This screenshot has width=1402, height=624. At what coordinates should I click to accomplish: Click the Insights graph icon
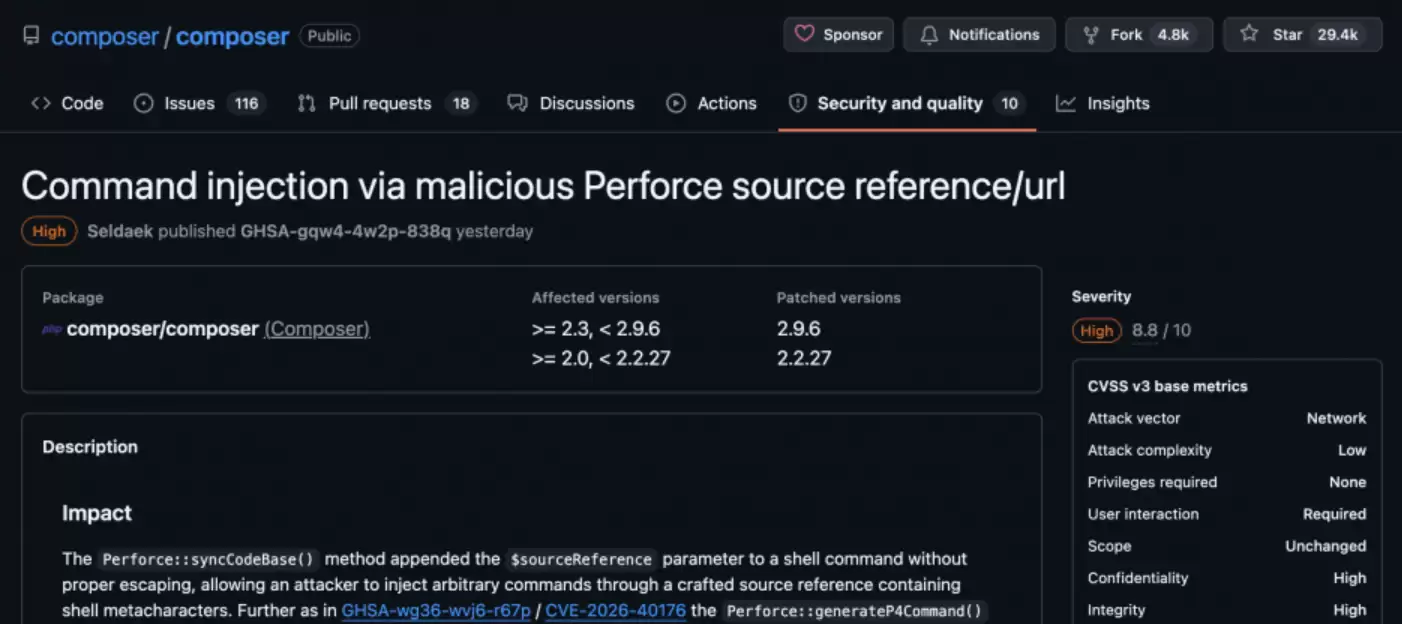point(1066,103)
